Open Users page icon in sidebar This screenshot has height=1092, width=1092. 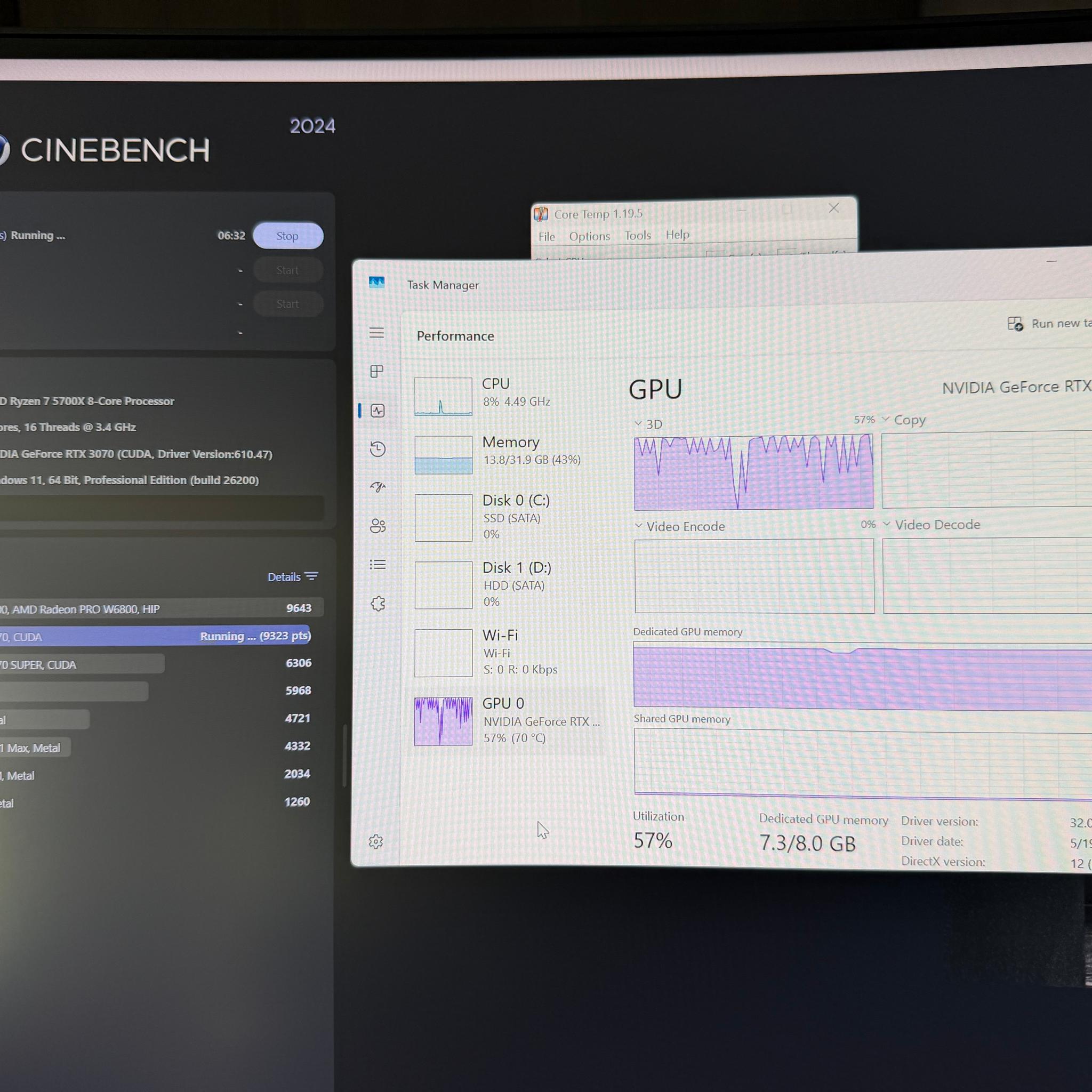click(378, 526)
